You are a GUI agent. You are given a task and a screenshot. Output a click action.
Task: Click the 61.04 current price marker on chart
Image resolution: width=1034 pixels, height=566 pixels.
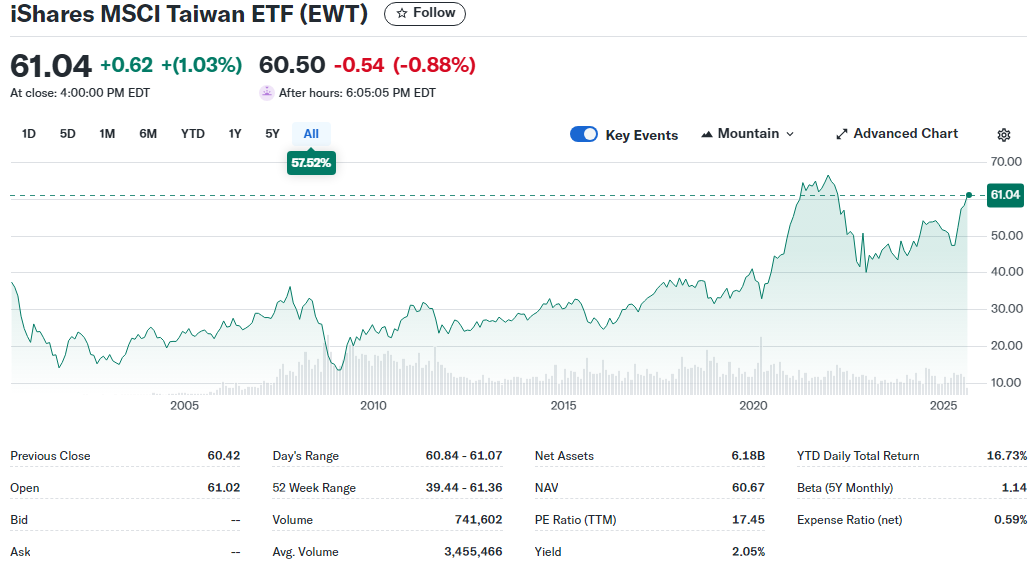click(1005, 195)
